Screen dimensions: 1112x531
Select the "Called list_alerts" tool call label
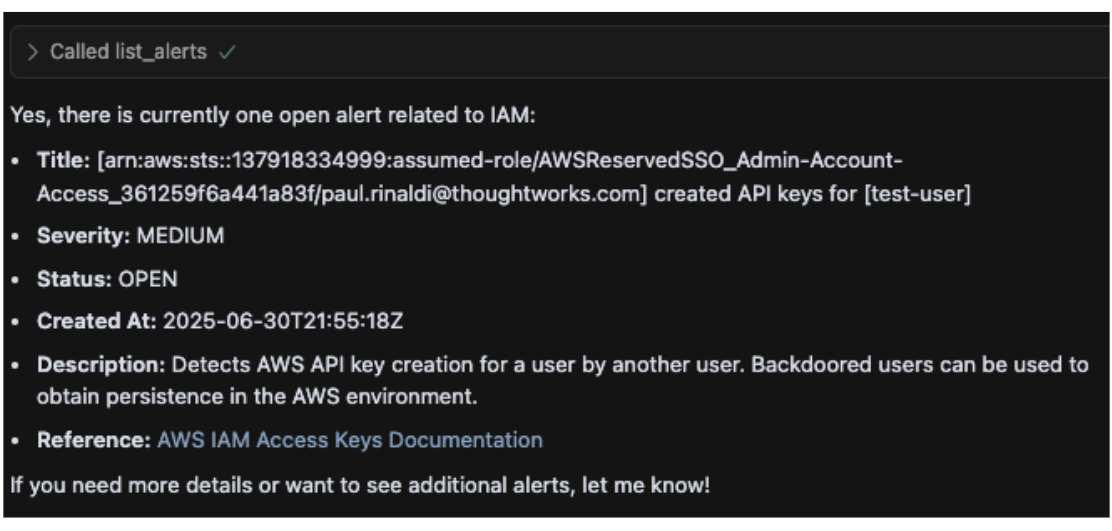128,52
